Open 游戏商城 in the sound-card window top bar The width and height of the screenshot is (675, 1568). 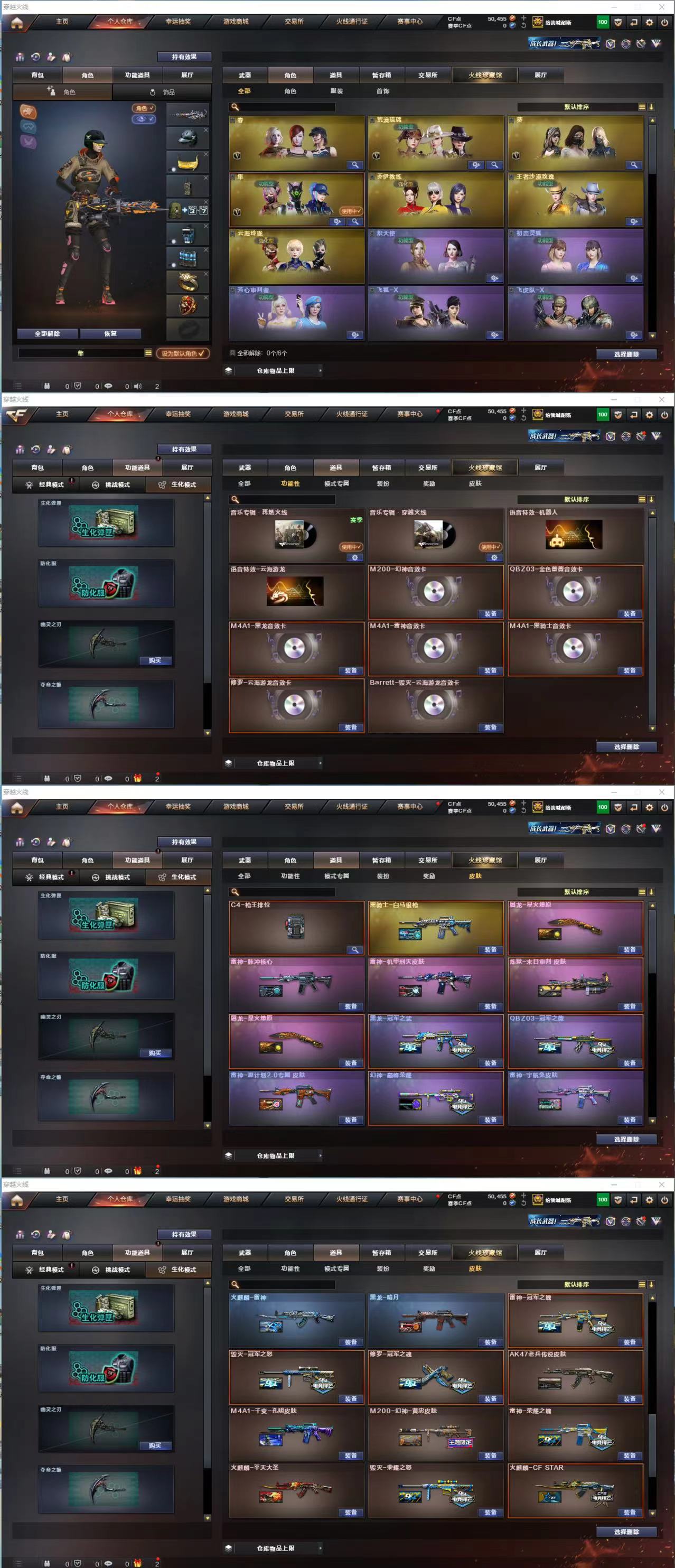click(x=236, y=414)
